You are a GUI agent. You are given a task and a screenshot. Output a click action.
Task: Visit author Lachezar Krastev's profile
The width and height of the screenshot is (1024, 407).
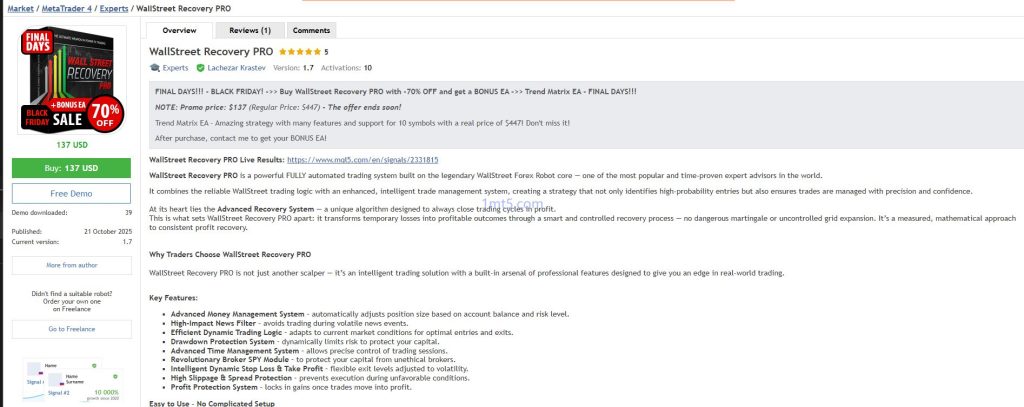(237, 68)
